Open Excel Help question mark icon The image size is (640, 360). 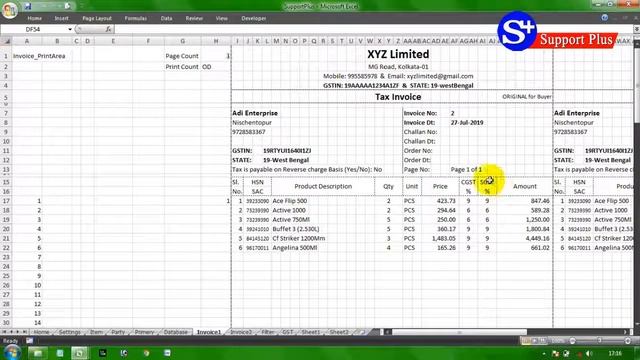(604, 18)
